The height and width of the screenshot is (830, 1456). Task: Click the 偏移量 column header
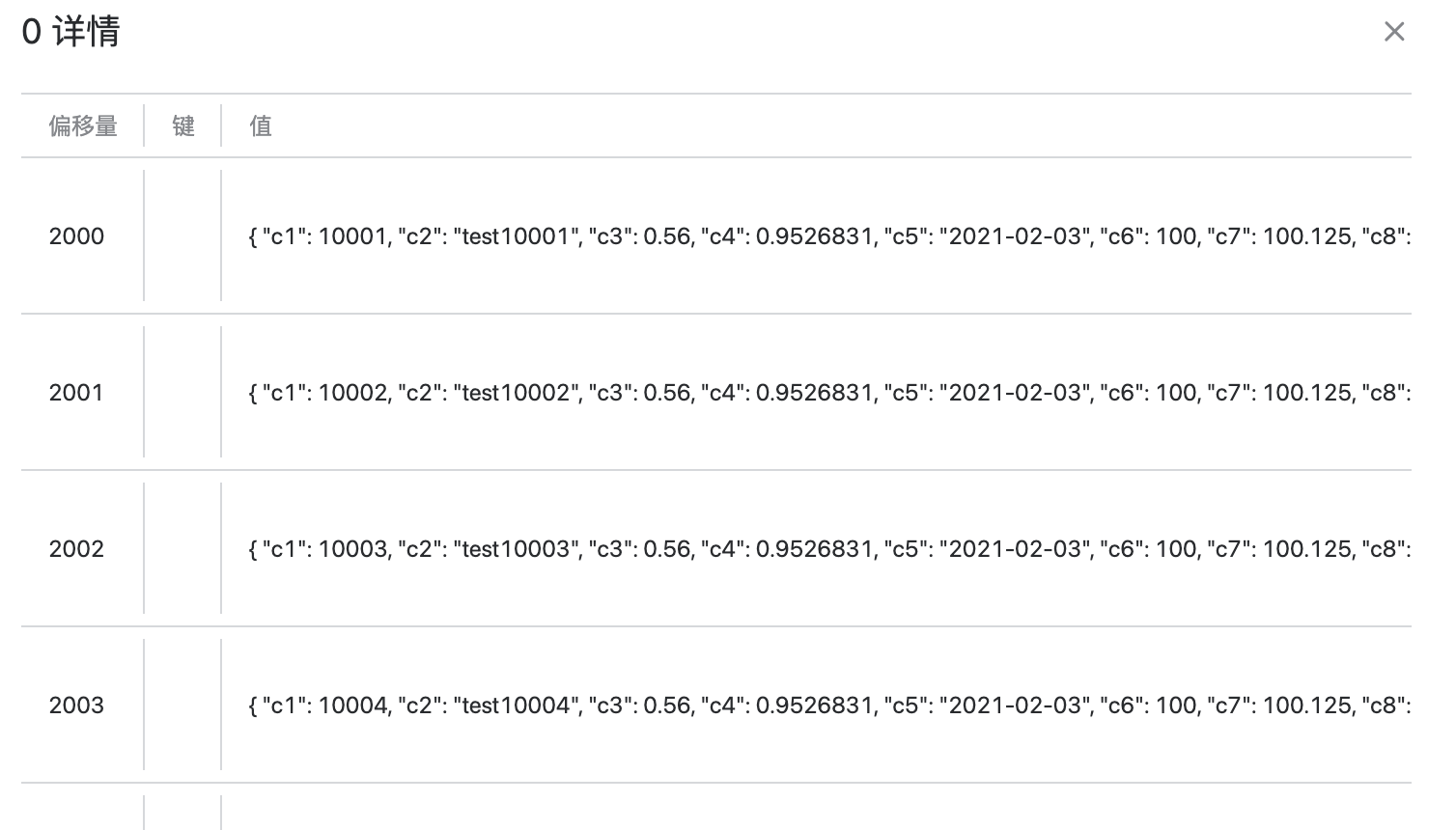(84, 126)
